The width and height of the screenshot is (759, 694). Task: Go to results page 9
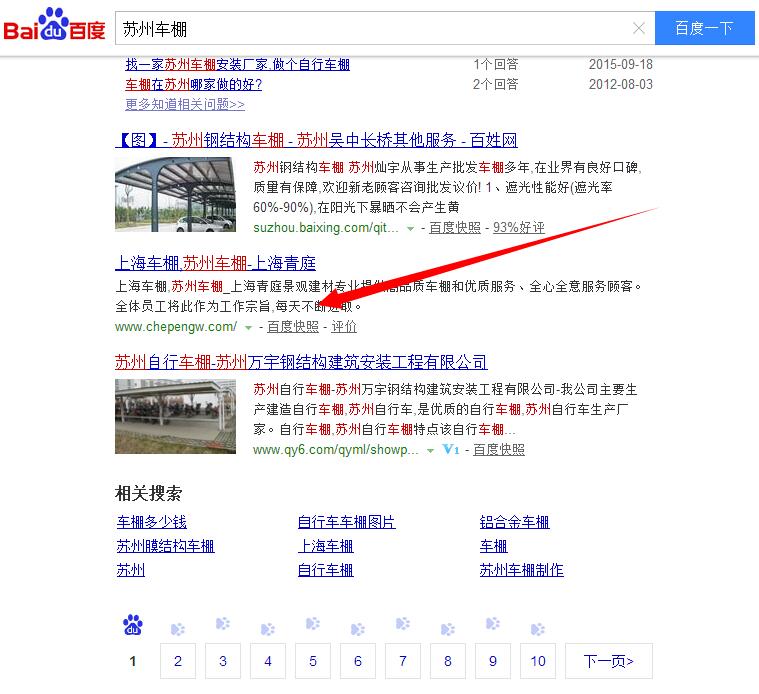point(493,661)
